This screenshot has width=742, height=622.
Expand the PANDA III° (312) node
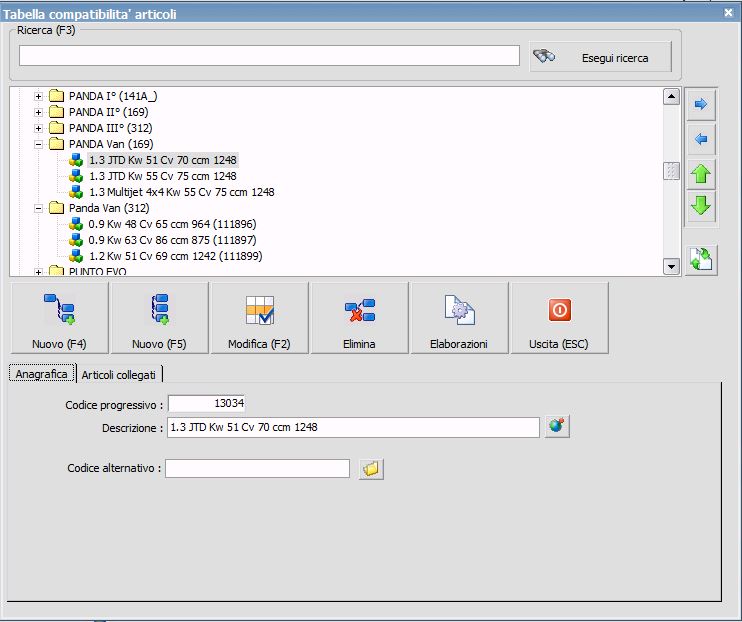(x=38, y=128)
